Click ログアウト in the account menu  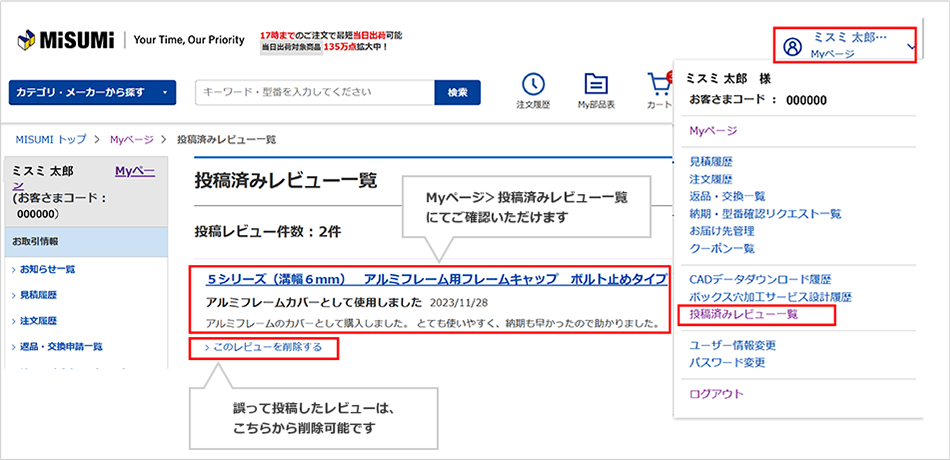tap(716, 394)
